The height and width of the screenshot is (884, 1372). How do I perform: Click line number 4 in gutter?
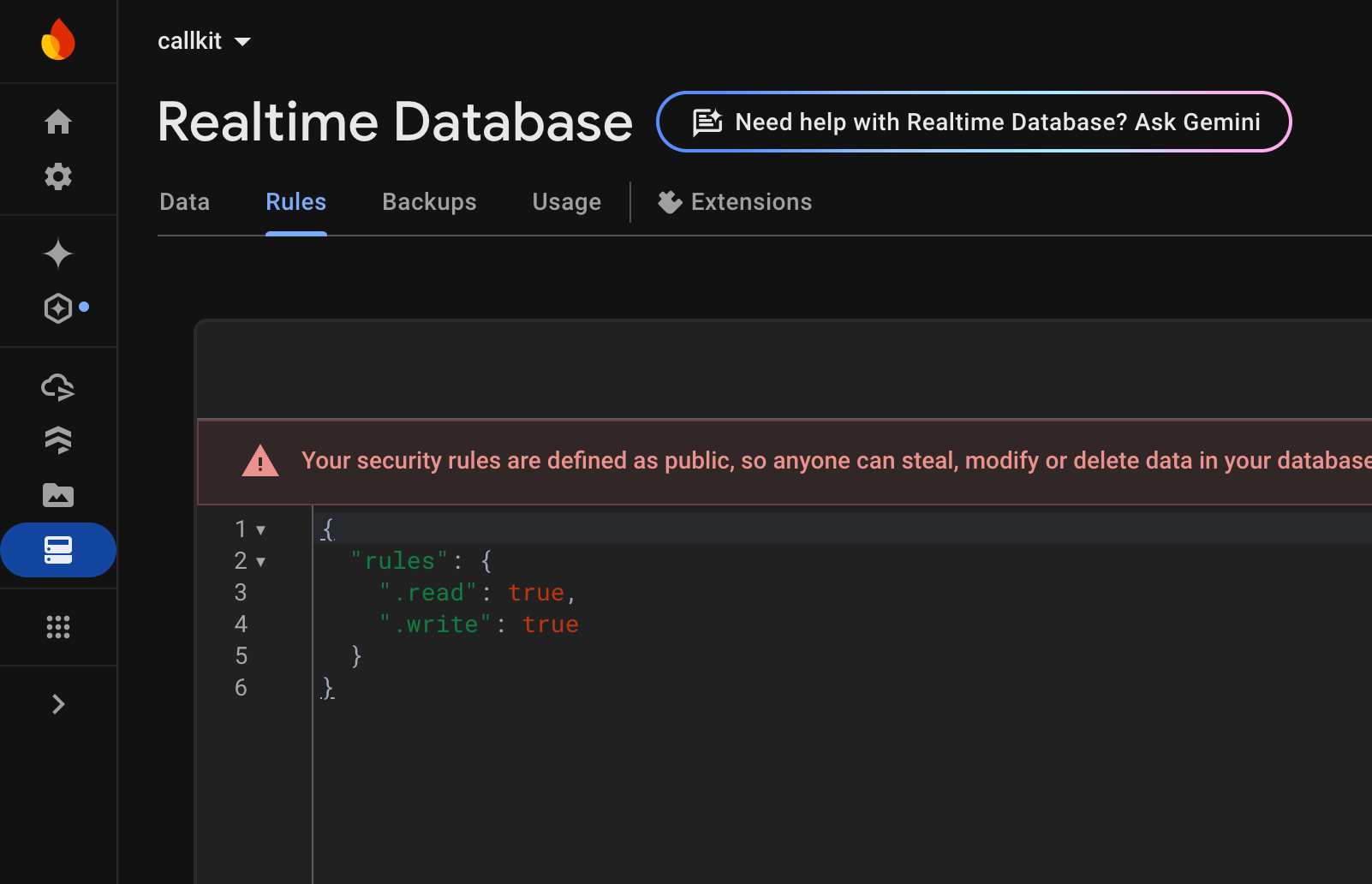point(241,624)
